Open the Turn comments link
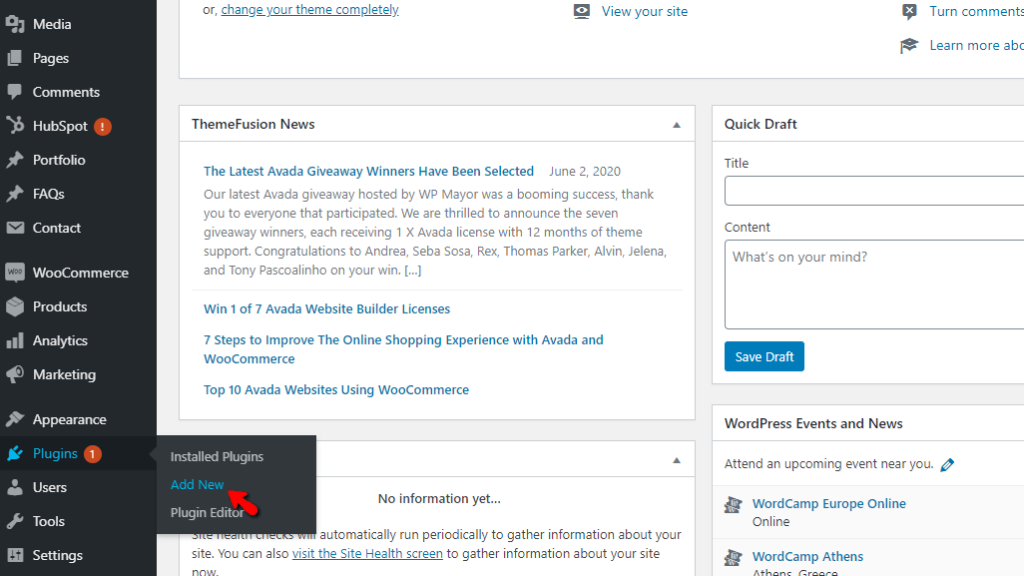The height and width of the screenshot is (576, 1024). pyautogui.click(x=976, y=11)
